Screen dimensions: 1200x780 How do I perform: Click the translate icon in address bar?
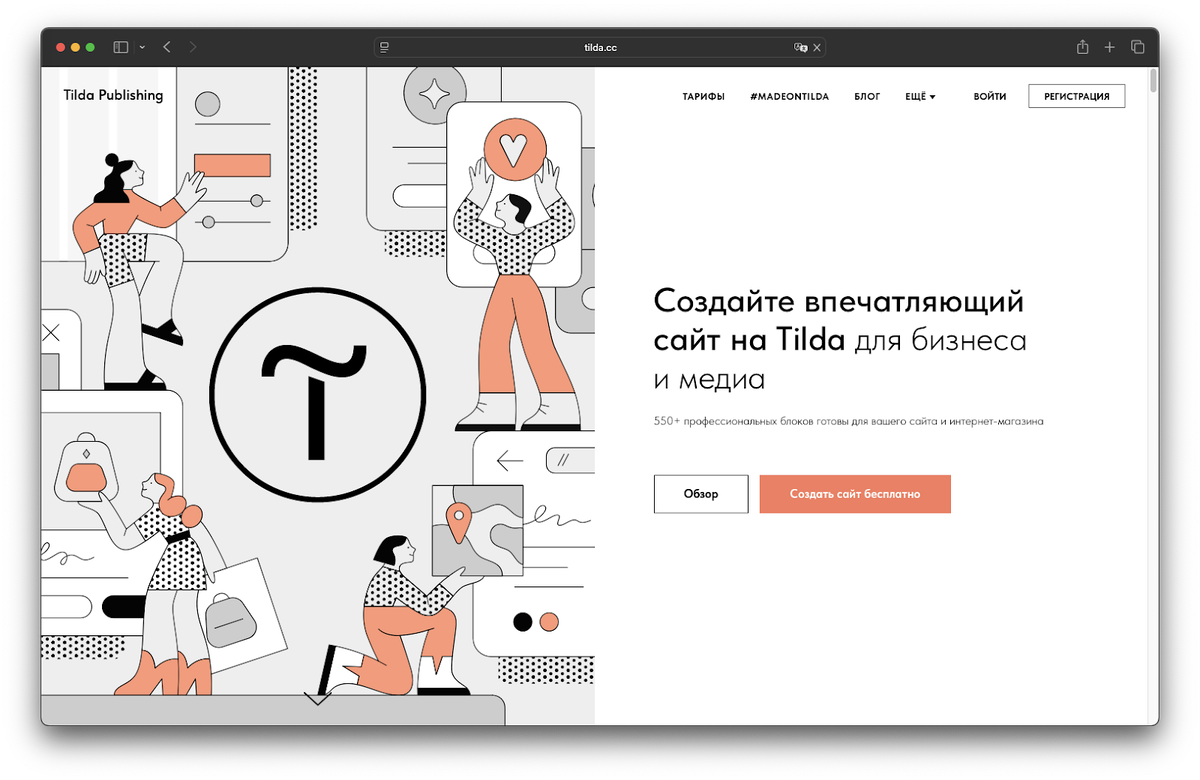[x=800, y=47]
